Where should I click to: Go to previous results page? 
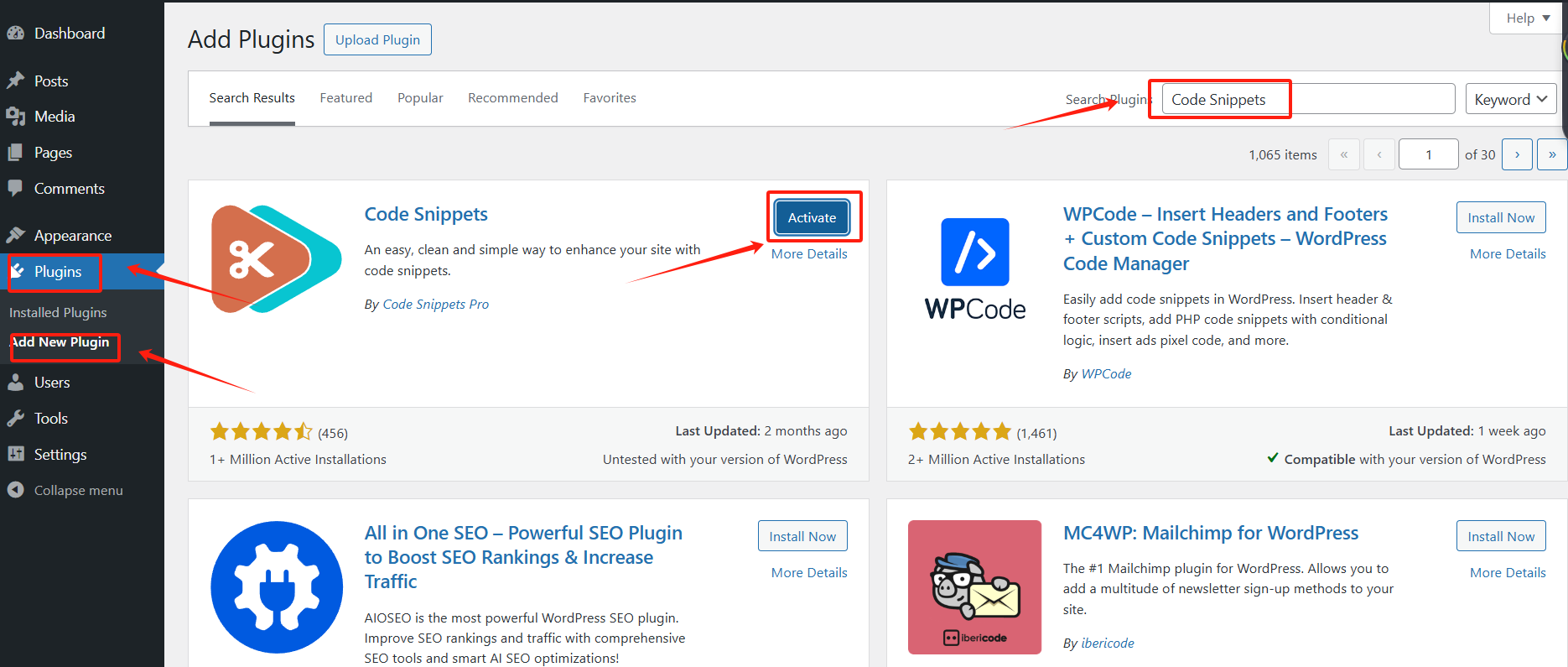tap(1379, 154)
